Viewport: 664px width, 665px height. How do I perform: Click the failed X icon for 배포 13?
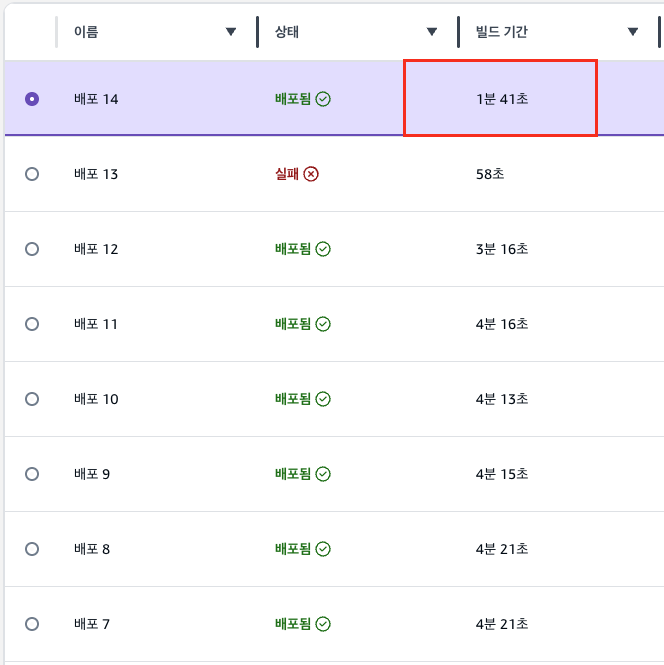point(311,174)
